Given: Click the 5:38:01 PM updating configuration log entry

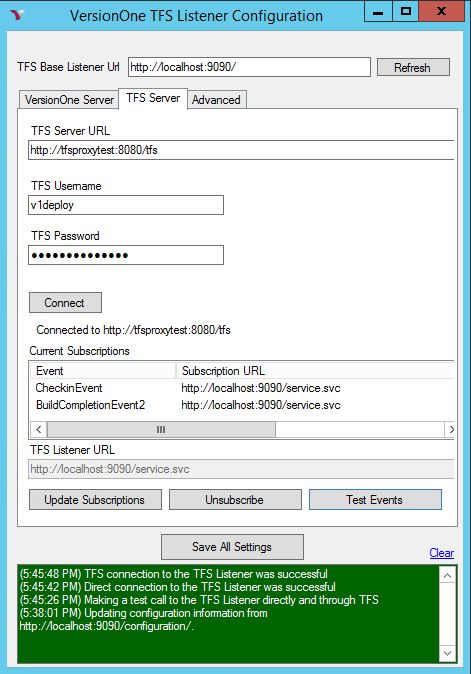Looking at the screenshot, I should click(x=144, y=619).
